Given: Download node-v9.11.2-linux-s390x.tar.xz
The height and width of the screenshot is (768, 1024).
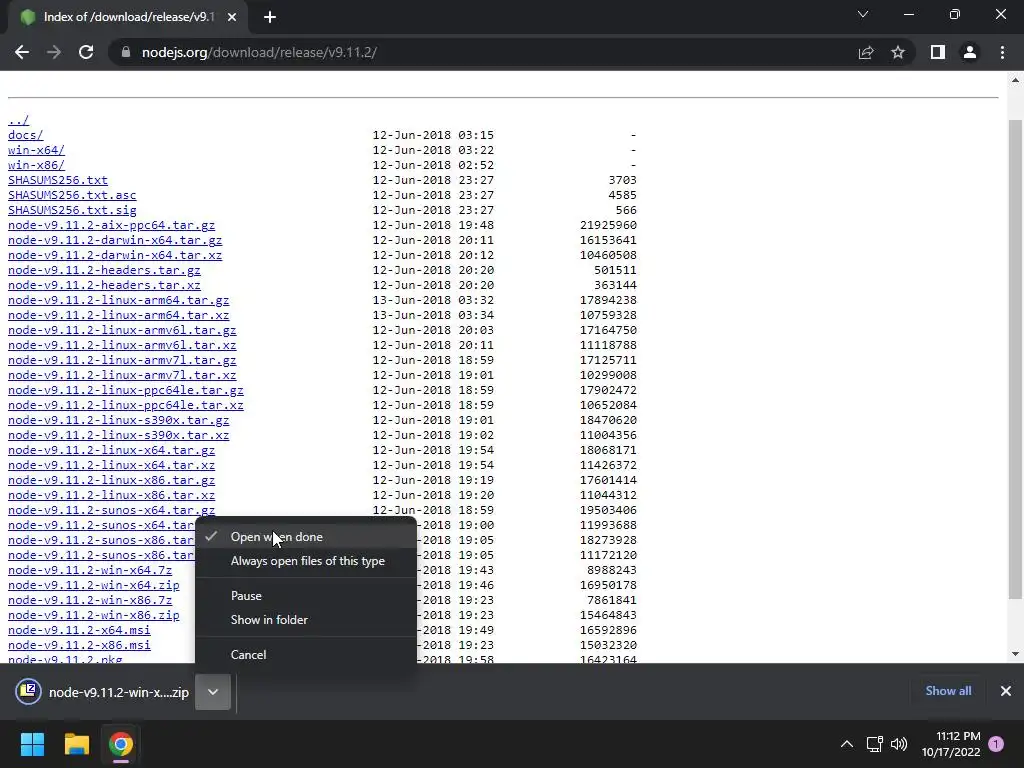Looking at the screenshot, I should pos(119,436).
